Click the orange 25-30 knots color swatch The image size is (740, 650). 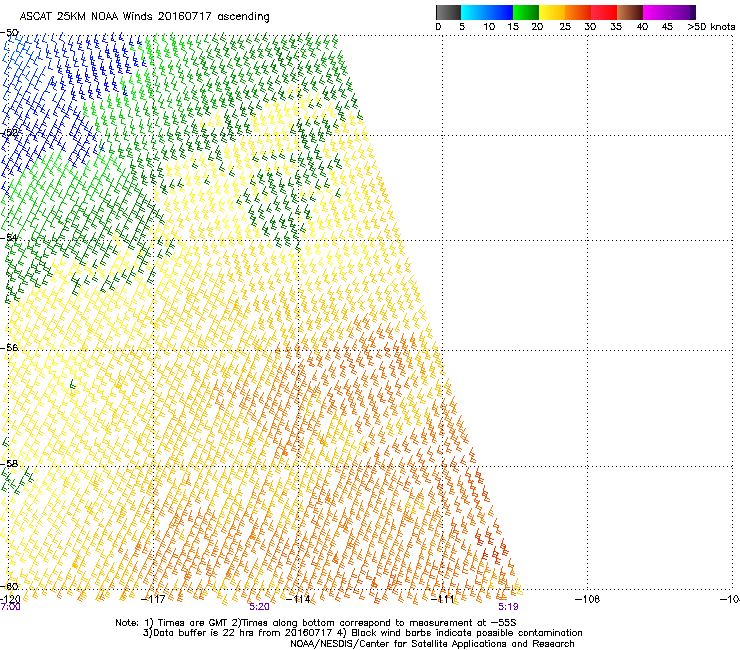pyautogui.click(x=578, y=12)
